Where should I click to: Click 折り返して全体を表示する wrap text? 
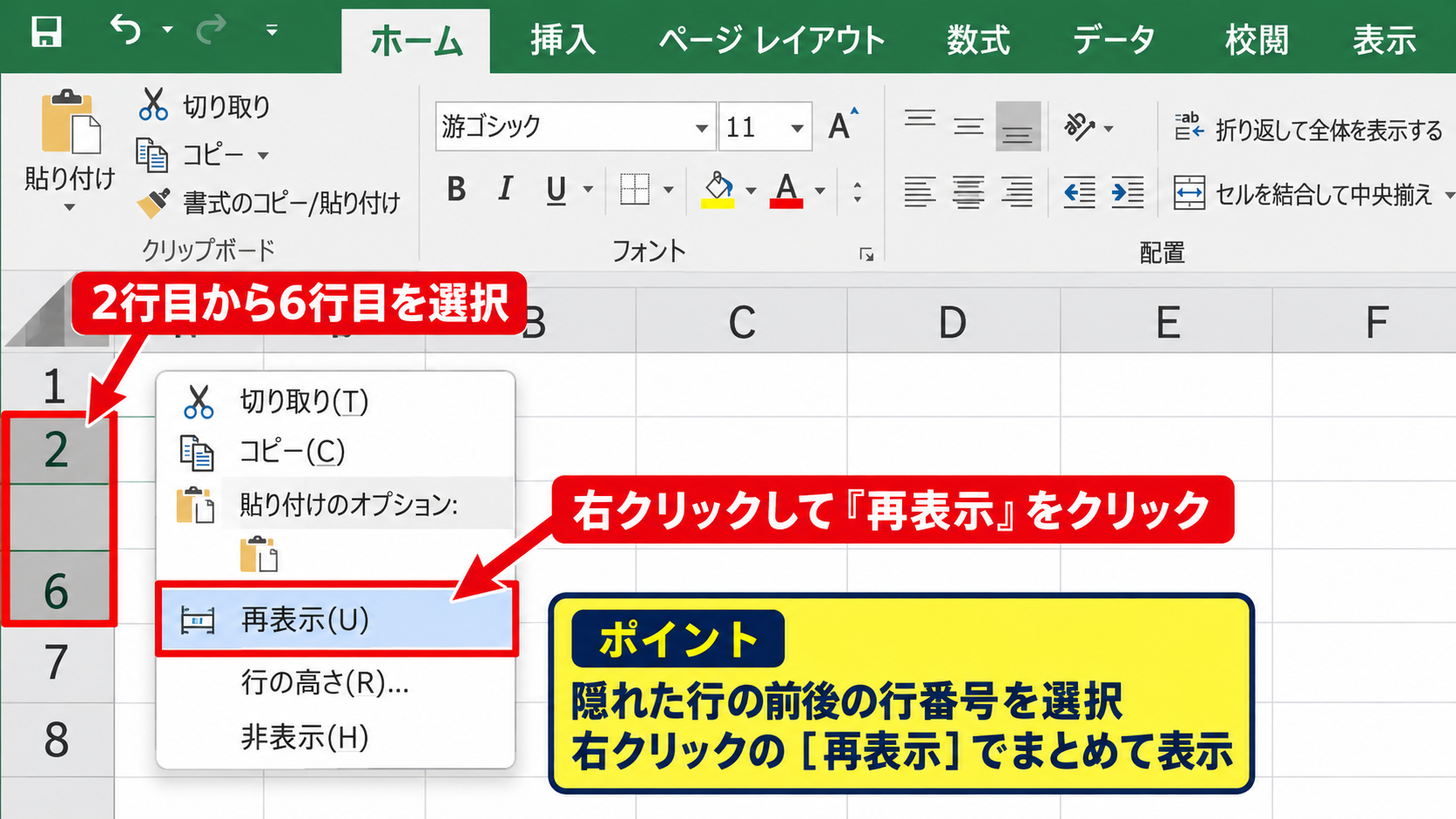[1308, 129]
